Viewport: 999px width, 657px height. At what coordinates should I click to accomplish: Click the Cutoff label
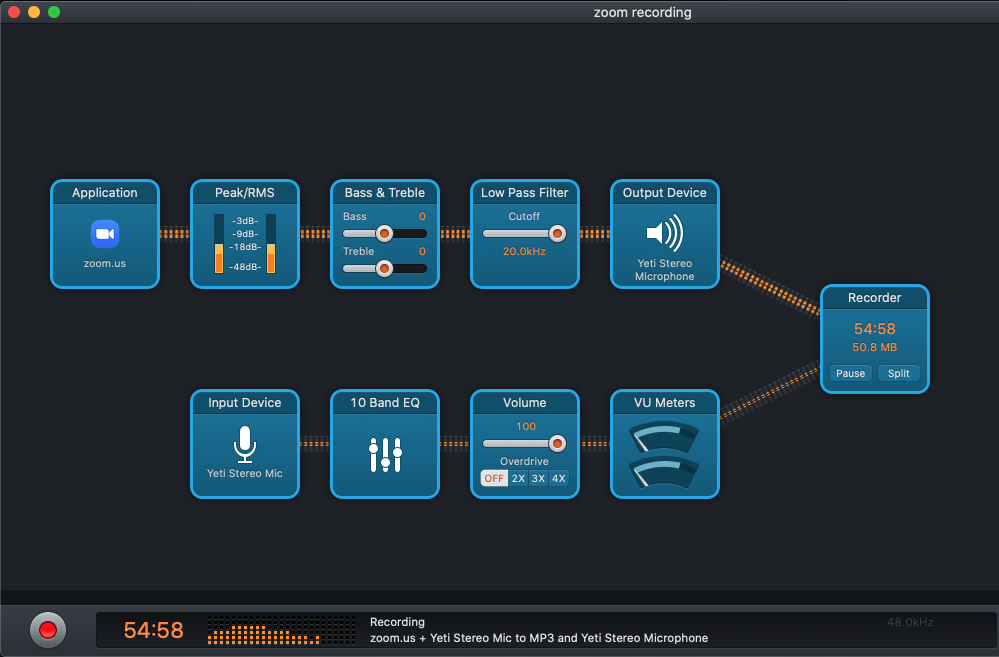[524, 217]
